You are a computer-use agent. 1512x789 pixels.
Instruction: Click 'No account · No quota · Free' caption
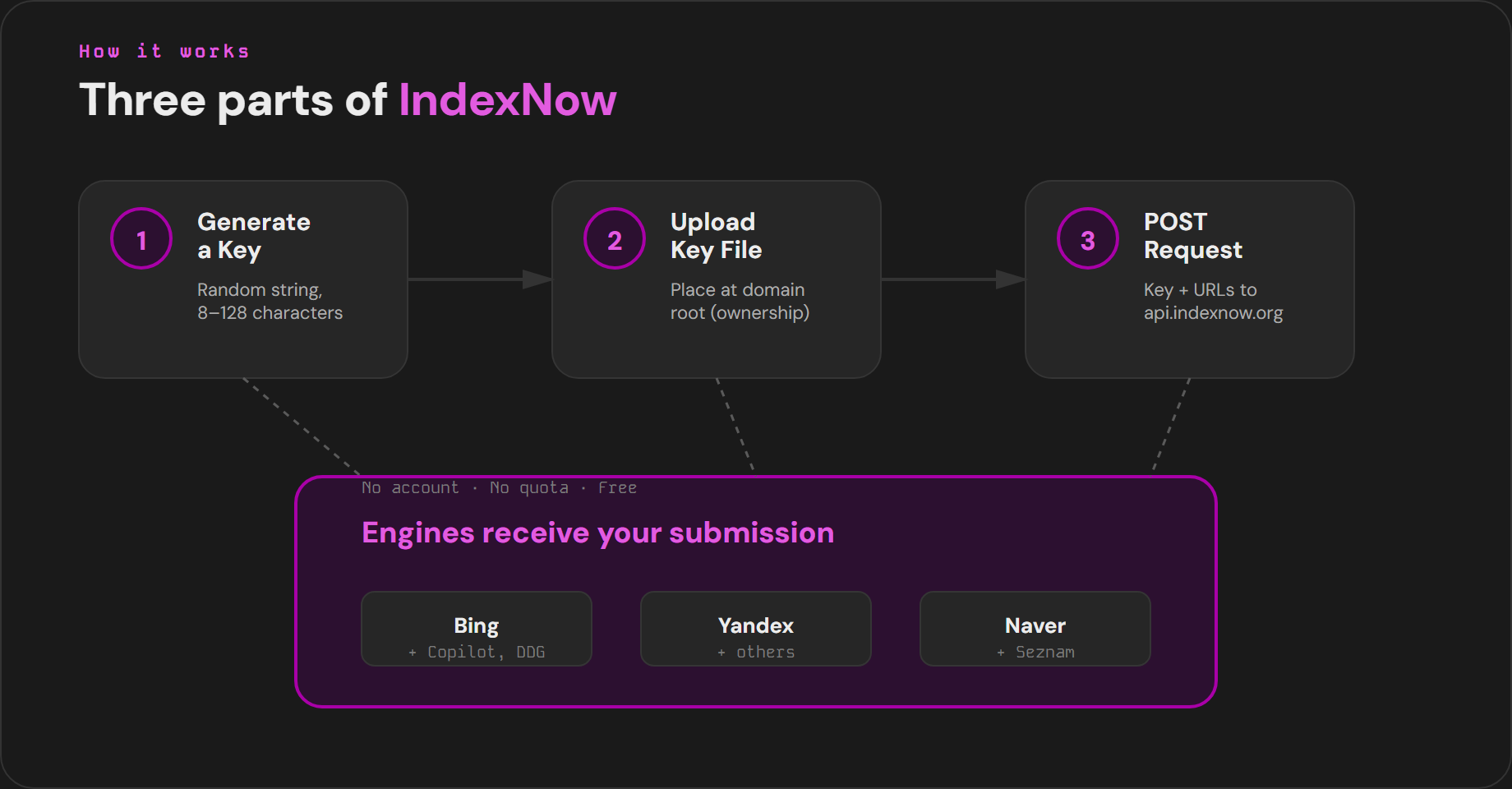point(499,487)
